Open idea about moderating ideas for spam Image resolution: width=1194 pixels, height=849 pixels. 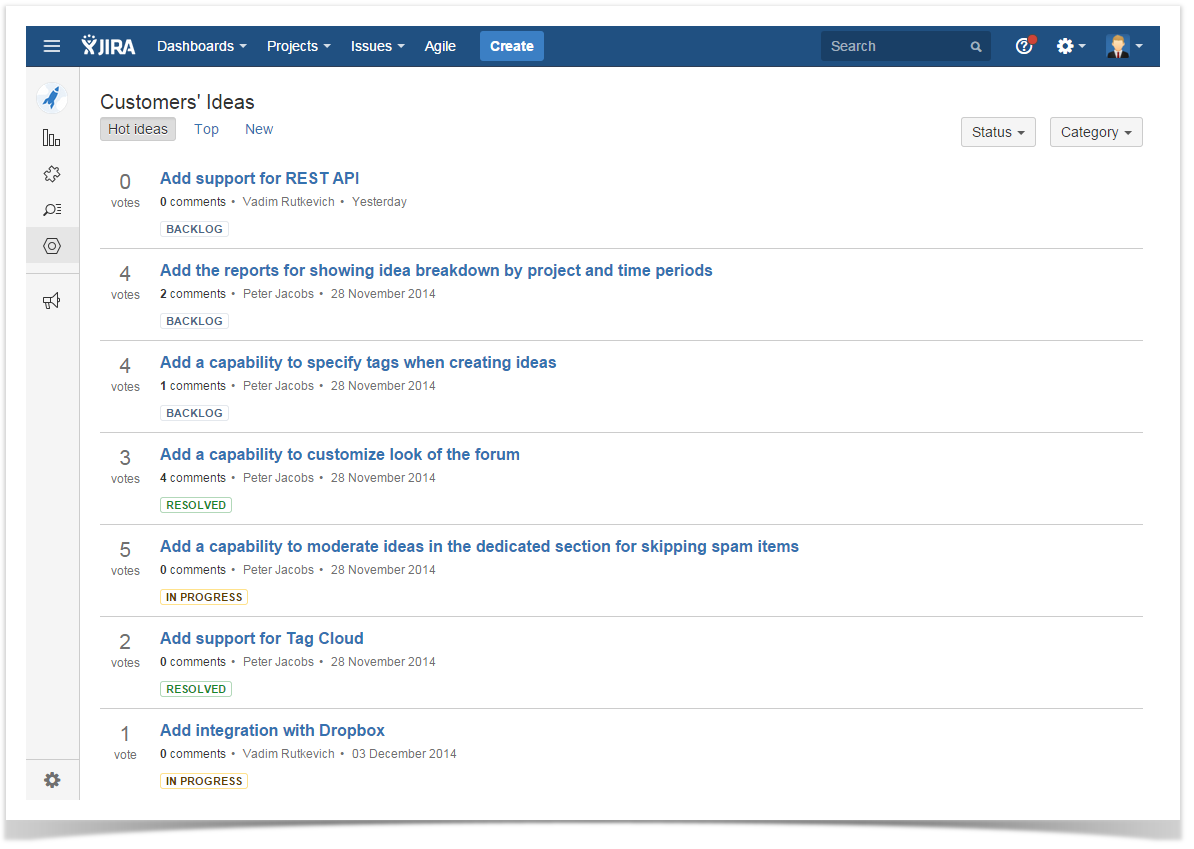479,547
